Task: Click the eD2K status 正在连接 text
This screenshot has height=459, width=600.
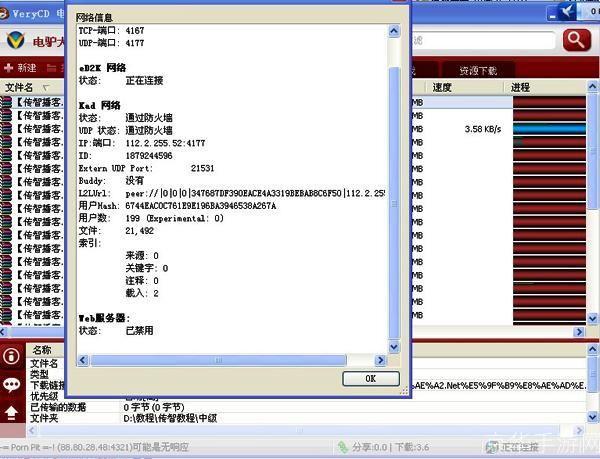Action: 144,81
